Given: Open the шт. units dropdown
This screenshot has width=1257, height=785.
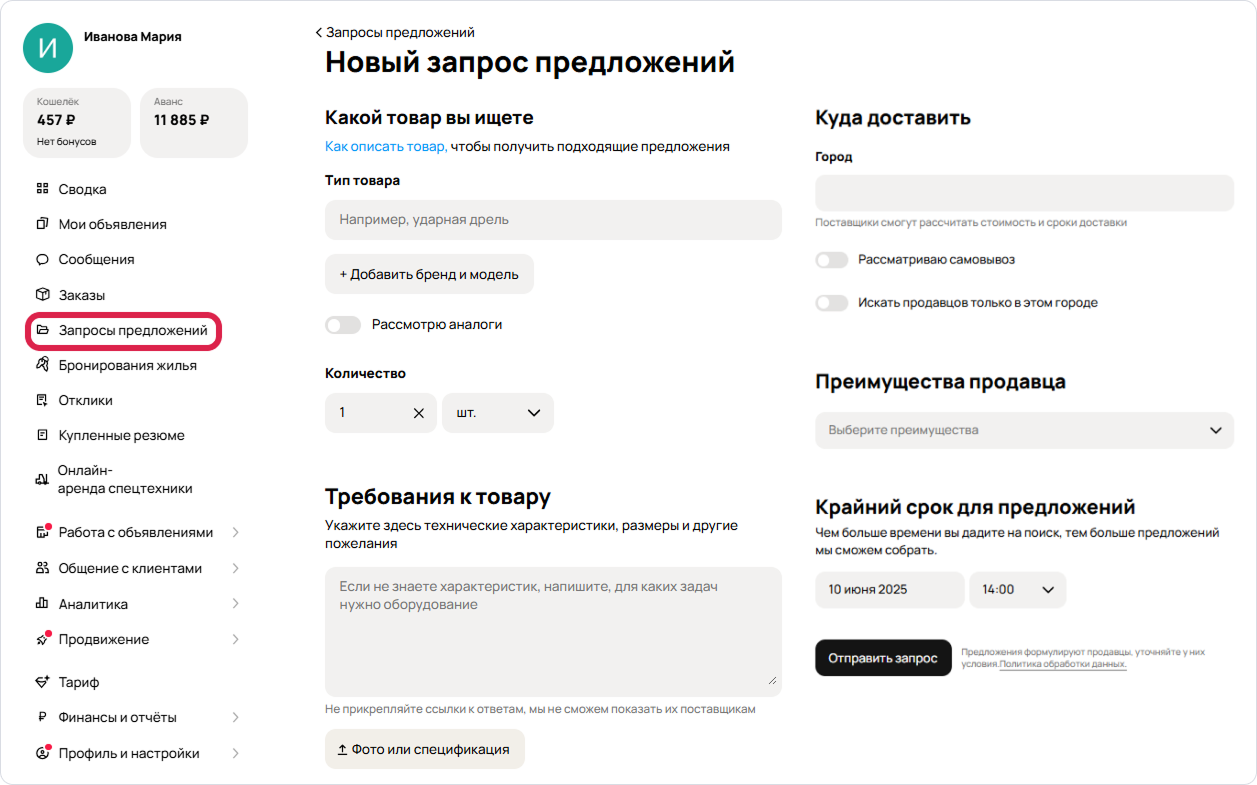Looking at the screenshot, I should click(x=497, y=413).
